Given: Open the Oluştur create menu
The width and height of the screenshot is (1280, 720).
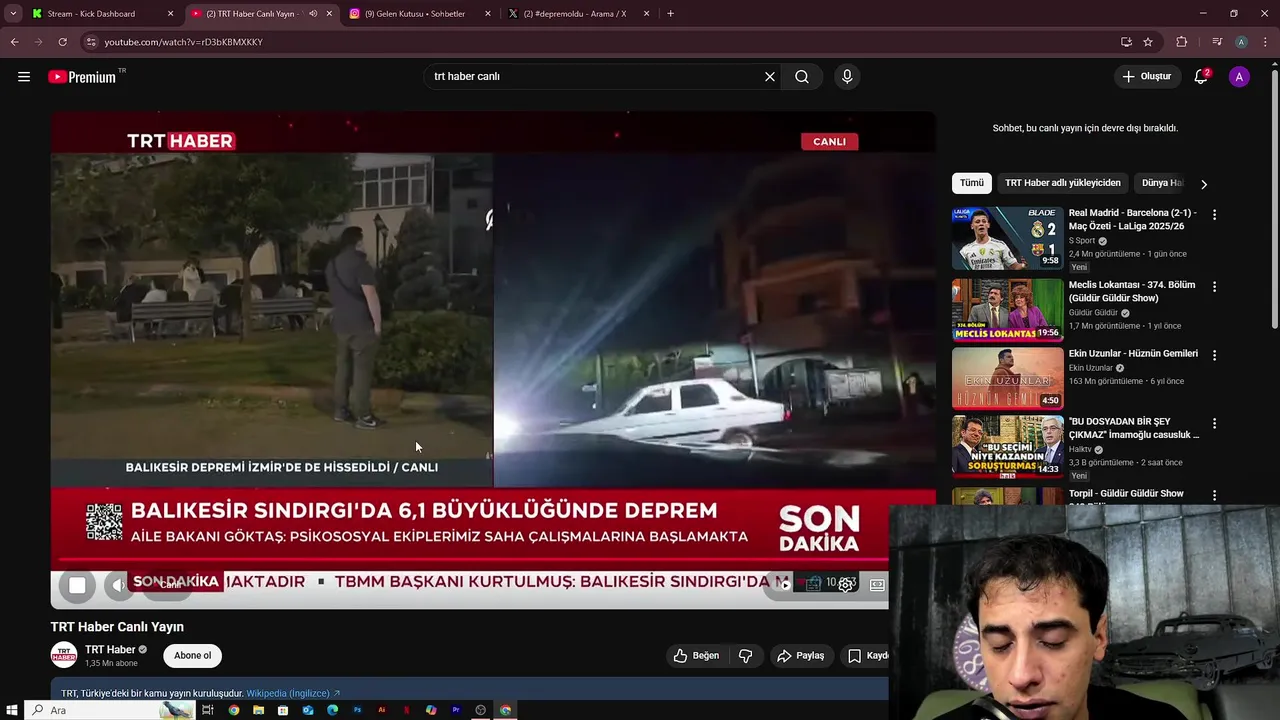Looking at the screenshot, I should [1146, 77].
